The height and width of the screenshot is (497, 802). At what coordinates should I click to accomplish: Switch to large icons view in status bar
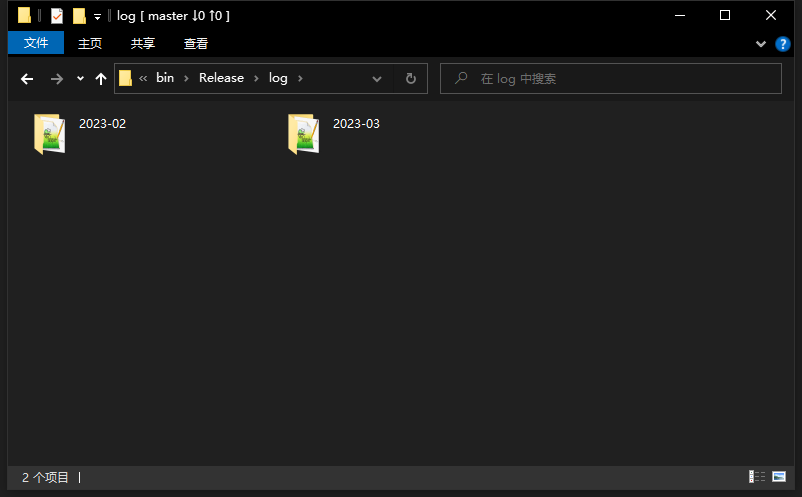click(x=779, y=478)
